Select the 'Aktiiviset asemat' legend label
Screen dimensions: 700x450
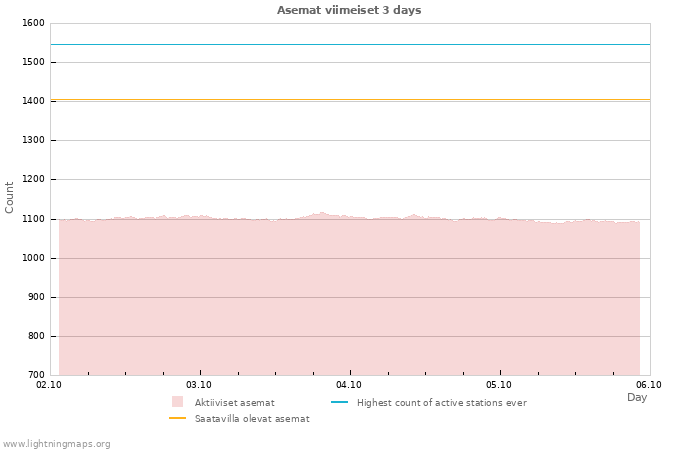(234, 402)
